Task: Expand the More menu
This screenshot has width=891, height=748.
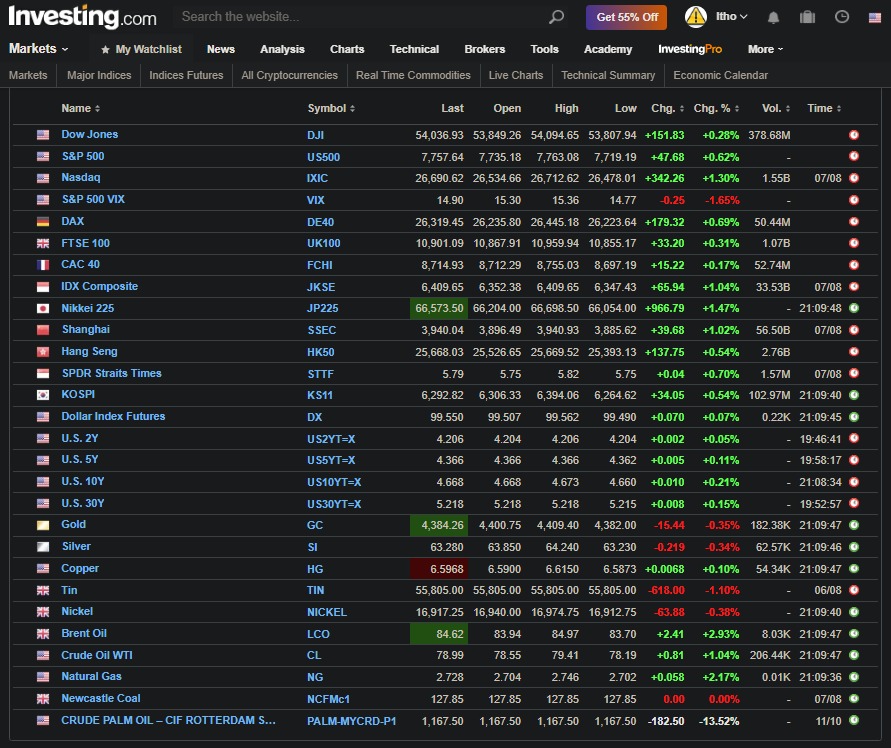Action: [x=765, y=49]
